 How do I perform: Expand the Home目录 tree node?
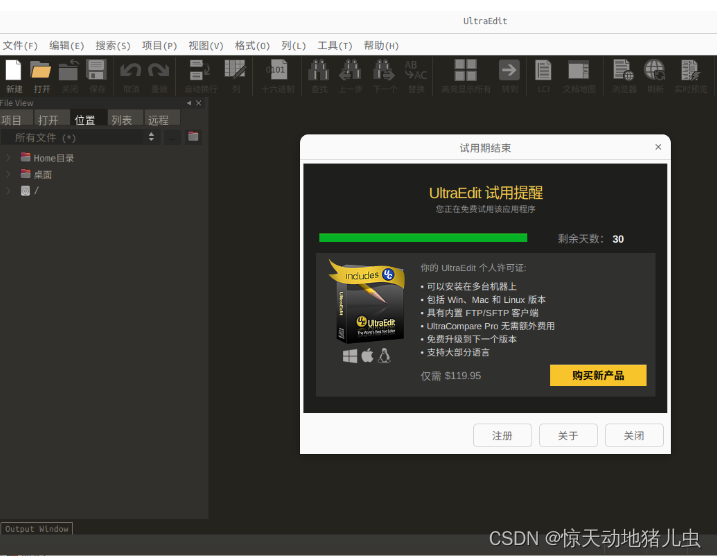(x=8, y=158)
